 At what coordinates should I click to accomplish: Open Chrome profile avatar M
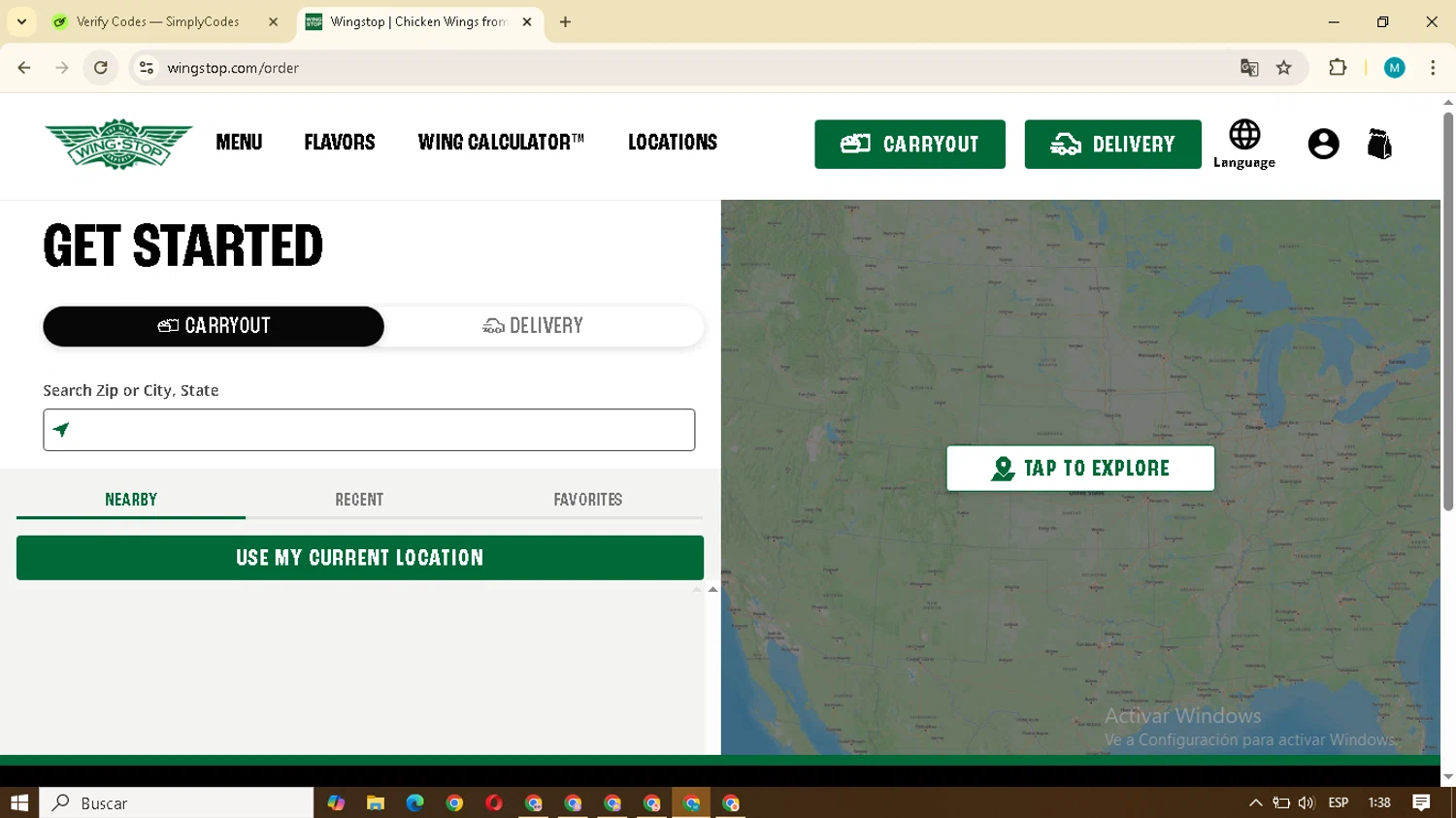1395,68
